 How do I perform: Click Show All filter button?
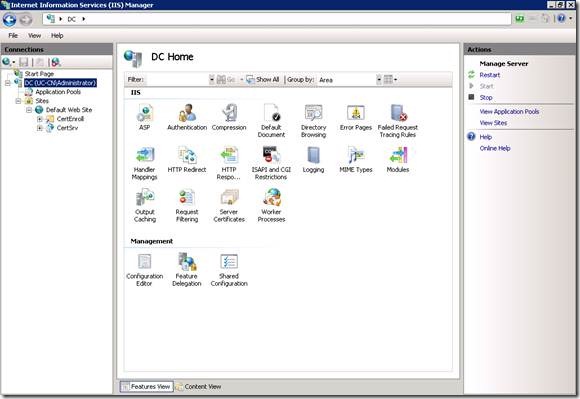click(x=263, y=80)
